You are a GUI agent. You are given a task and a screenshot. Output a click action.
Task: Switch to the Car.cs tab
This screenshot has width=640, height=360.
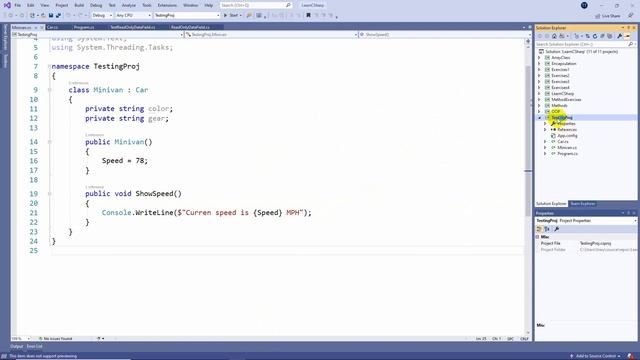tap(52, 27)
